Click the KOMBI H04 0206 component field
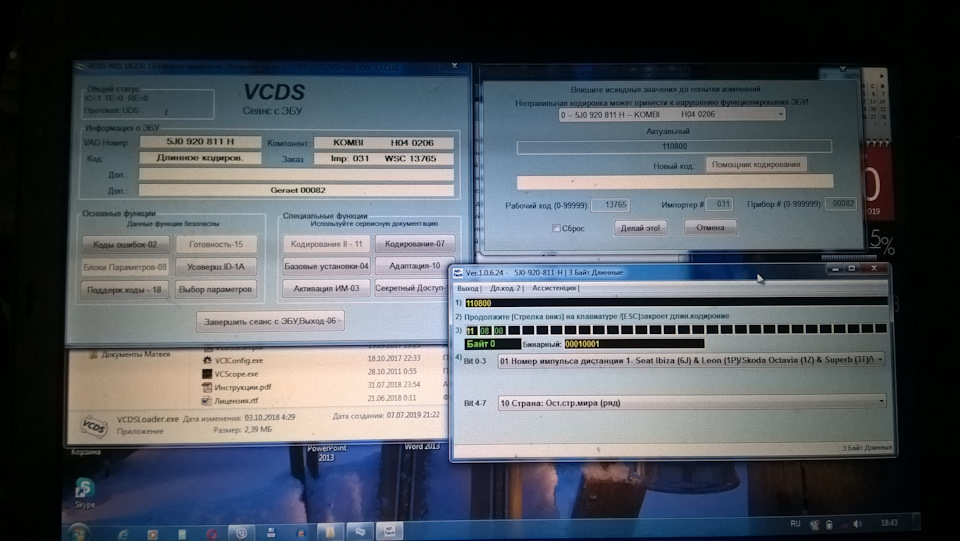 pos(383,143)
